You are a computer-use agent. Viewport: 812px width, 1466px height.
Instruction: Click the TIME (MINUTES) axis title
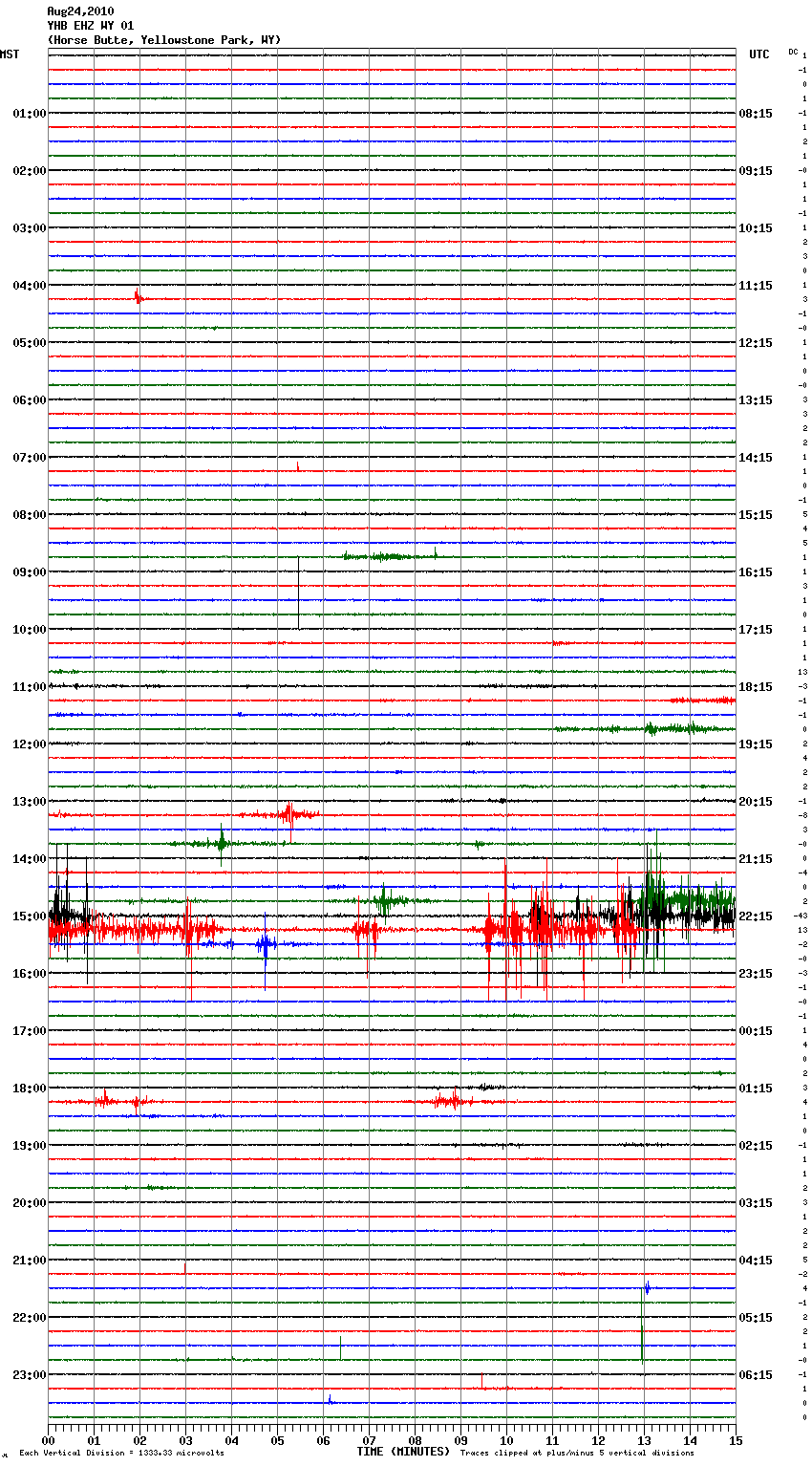(403, 1452)
